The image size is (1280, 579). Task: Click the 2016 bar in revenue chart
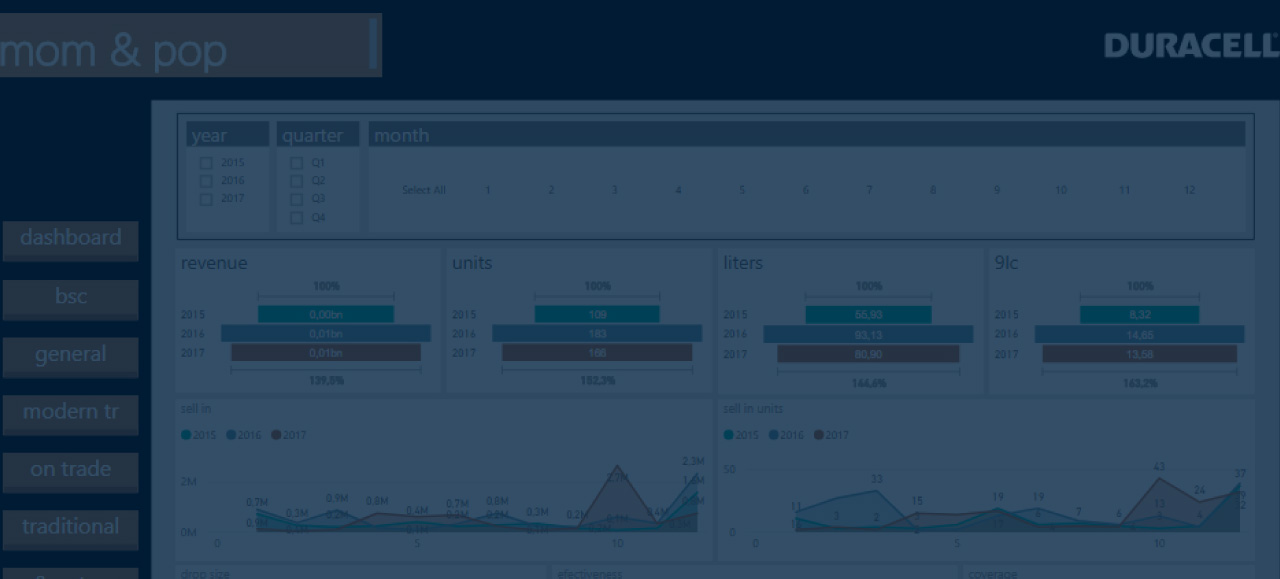pos(325,333)
